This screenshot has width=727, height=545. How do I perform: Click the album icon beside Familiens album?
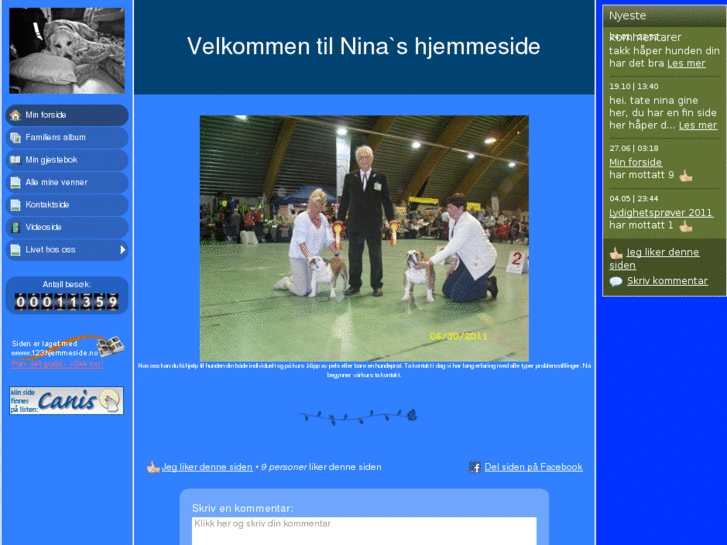pyautogui.click(x=15, y=137)
